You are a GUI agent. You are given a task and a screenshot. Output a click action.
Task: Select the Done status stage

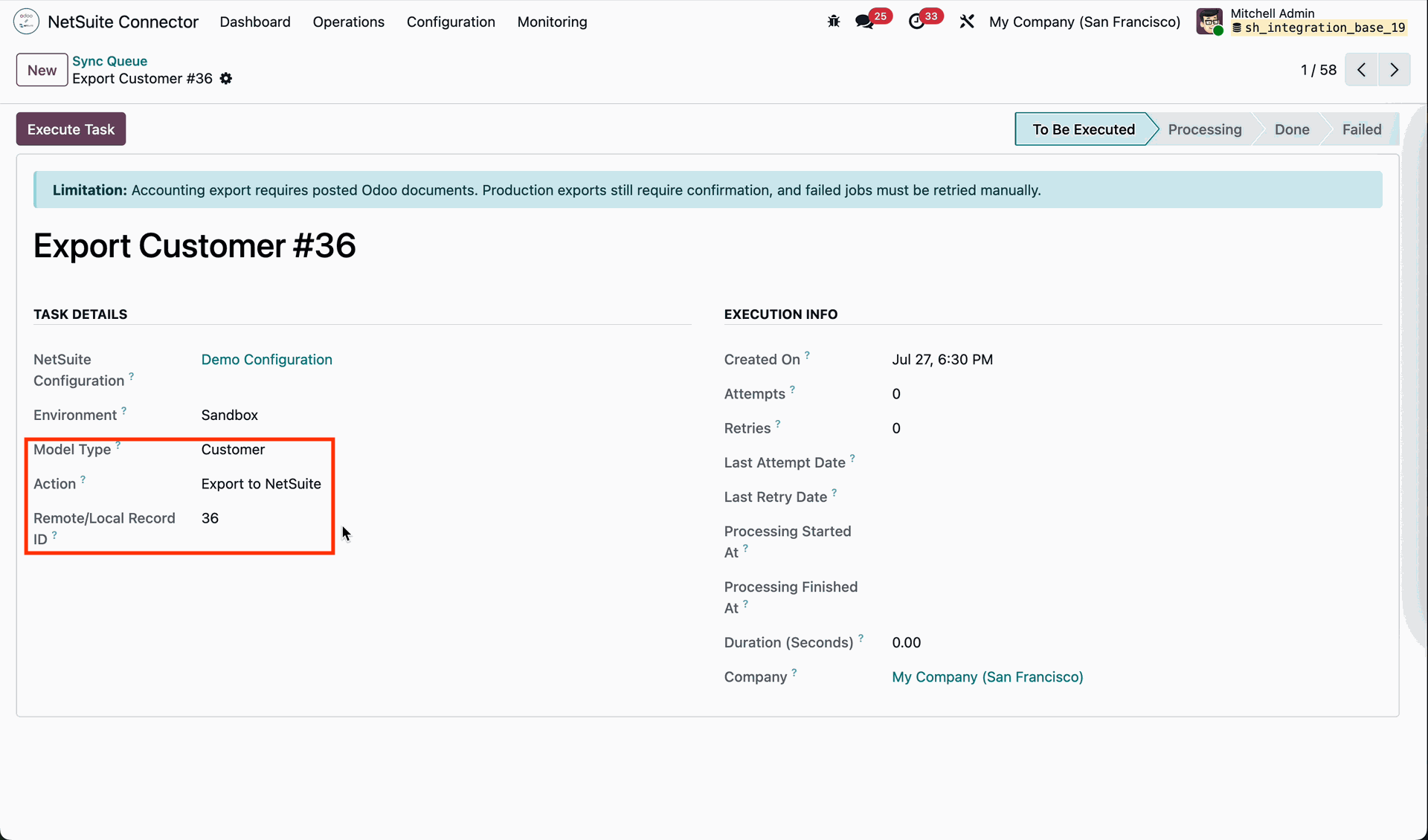click(1292, 129)
